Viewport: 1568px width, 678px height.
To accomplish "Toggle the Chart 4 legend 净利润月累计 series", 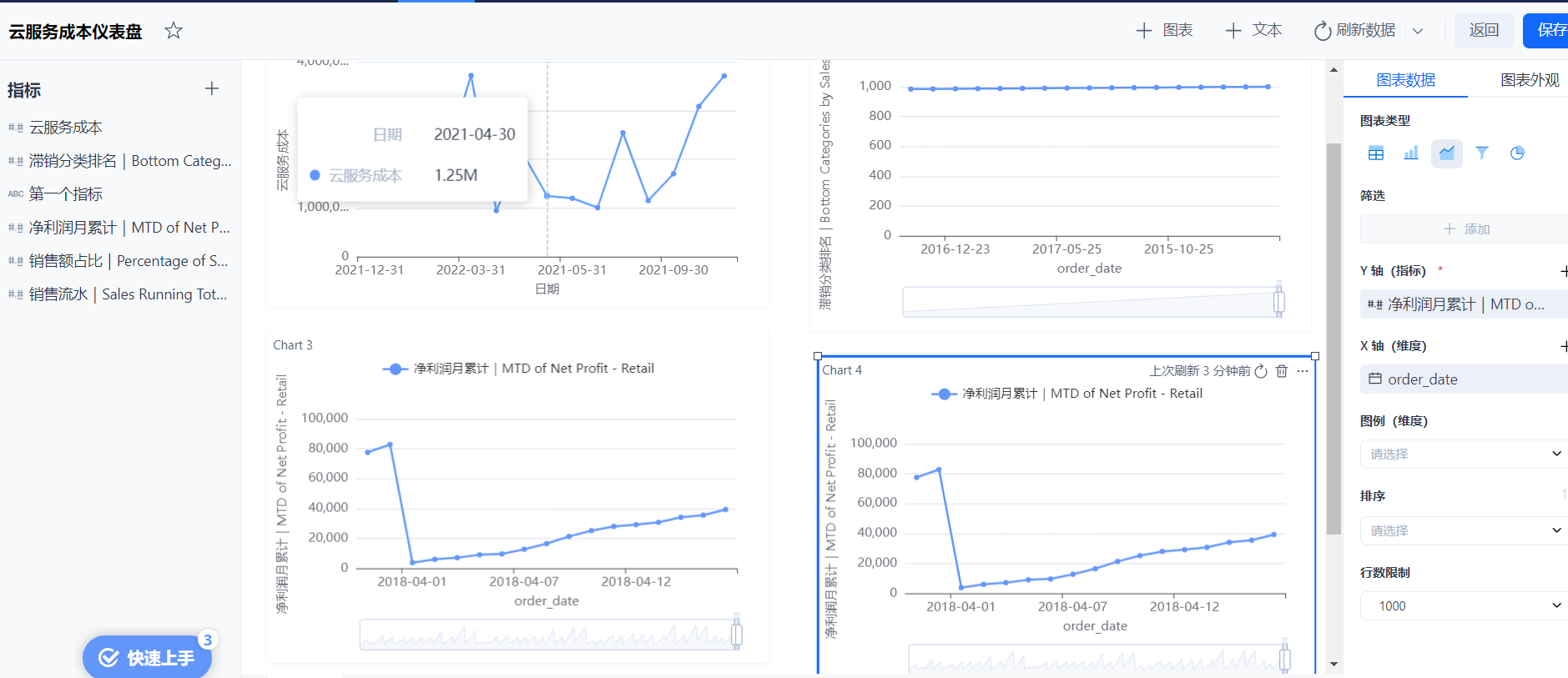I will point(1067,394).
